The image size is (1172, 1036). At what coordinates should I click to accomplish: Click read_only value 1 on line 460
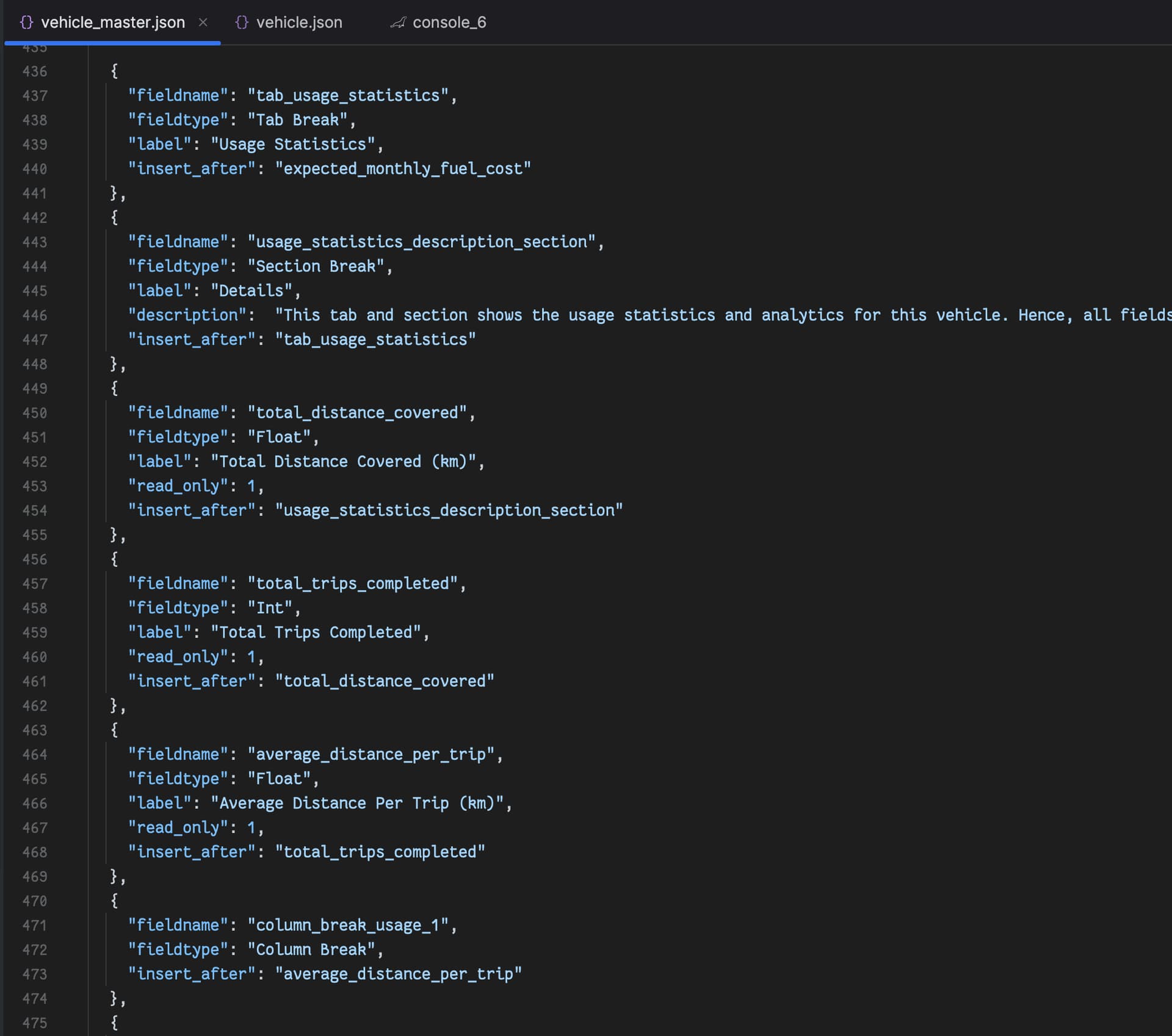251,657
